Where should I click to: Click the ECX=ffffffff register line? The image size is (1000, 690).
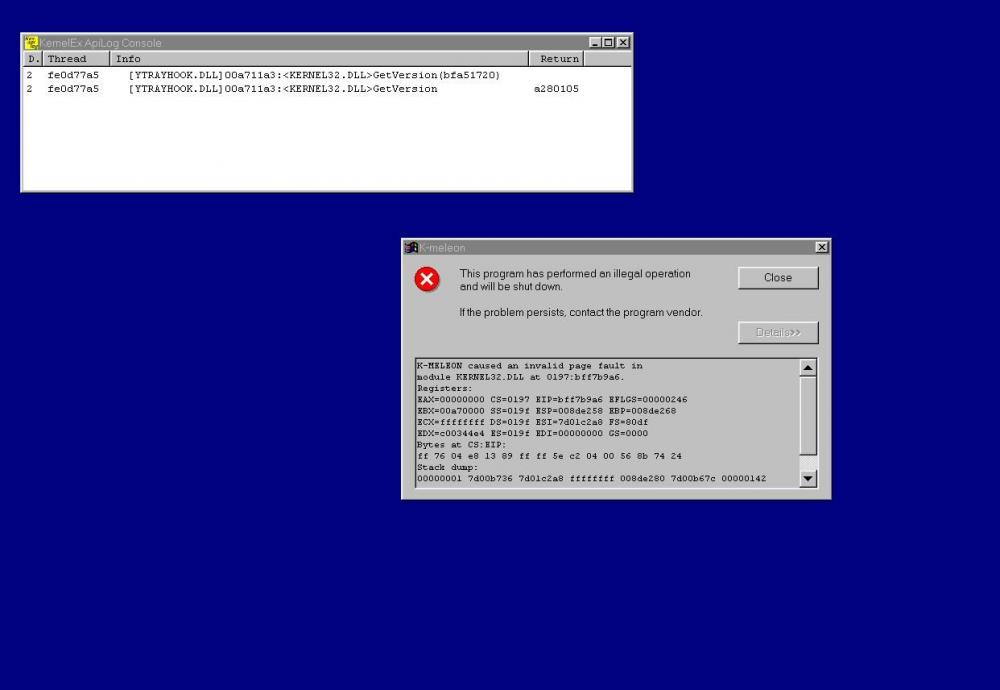[533, 422]
